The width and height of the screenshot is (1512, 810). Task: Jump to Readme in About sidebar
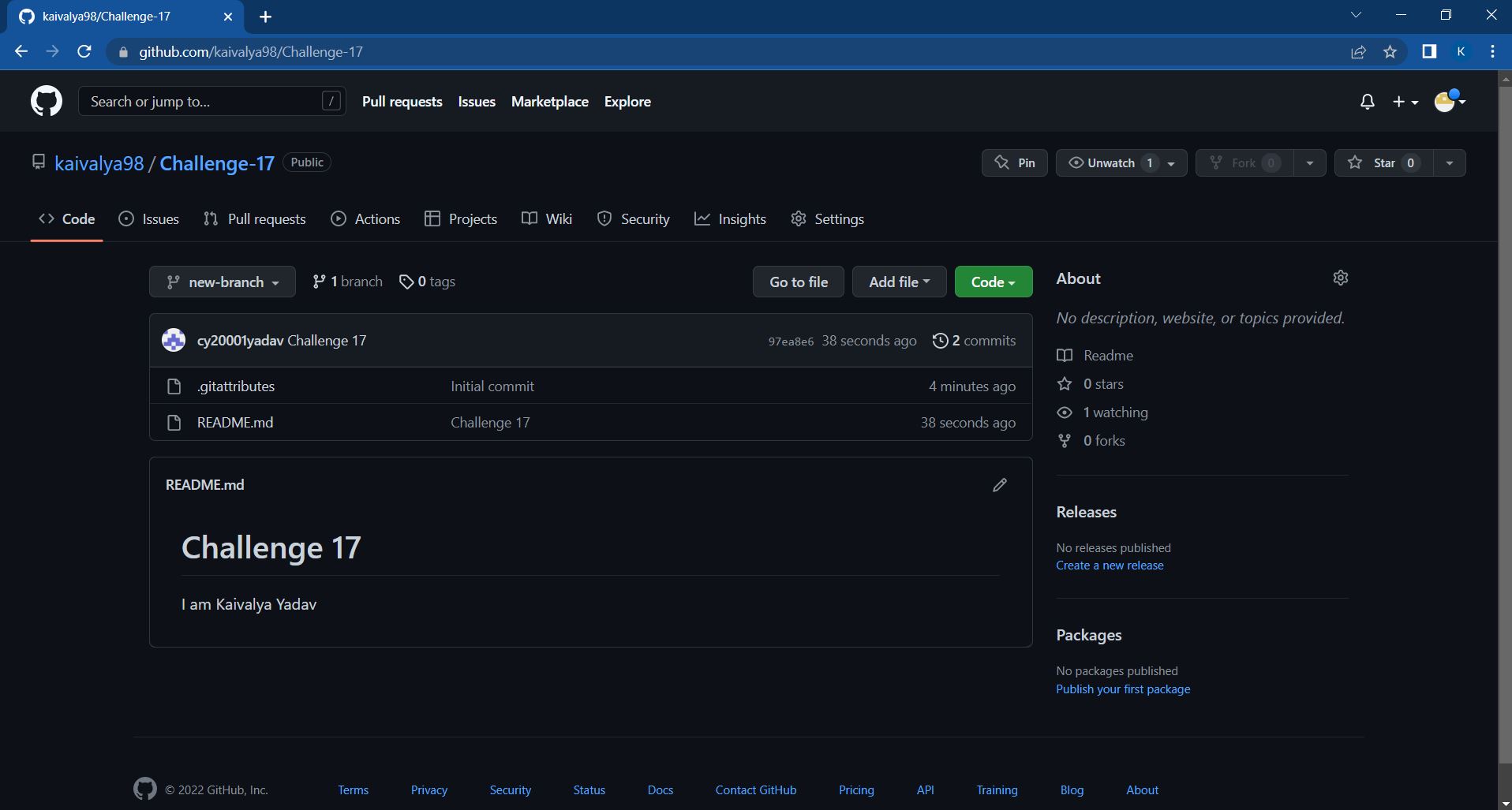(x=1095, y=356)
